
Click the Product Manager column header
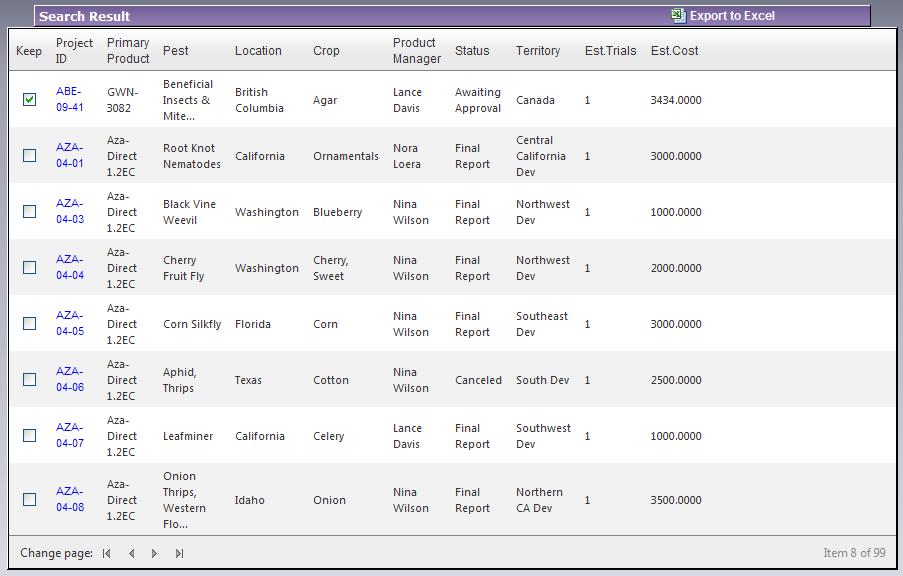[417, 51]
